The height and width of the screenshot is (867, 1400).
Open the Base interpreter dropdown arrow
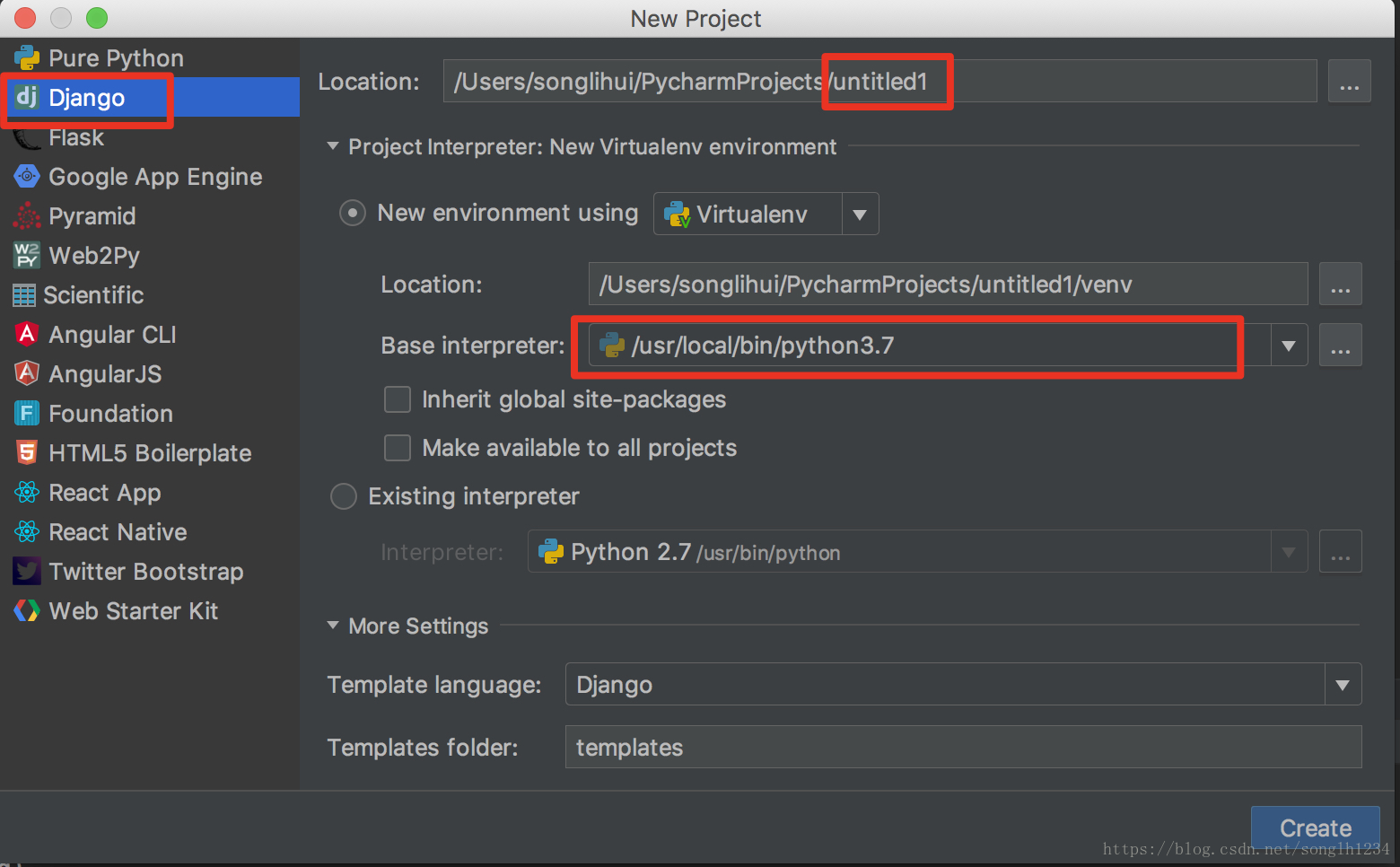point(1289,346)
